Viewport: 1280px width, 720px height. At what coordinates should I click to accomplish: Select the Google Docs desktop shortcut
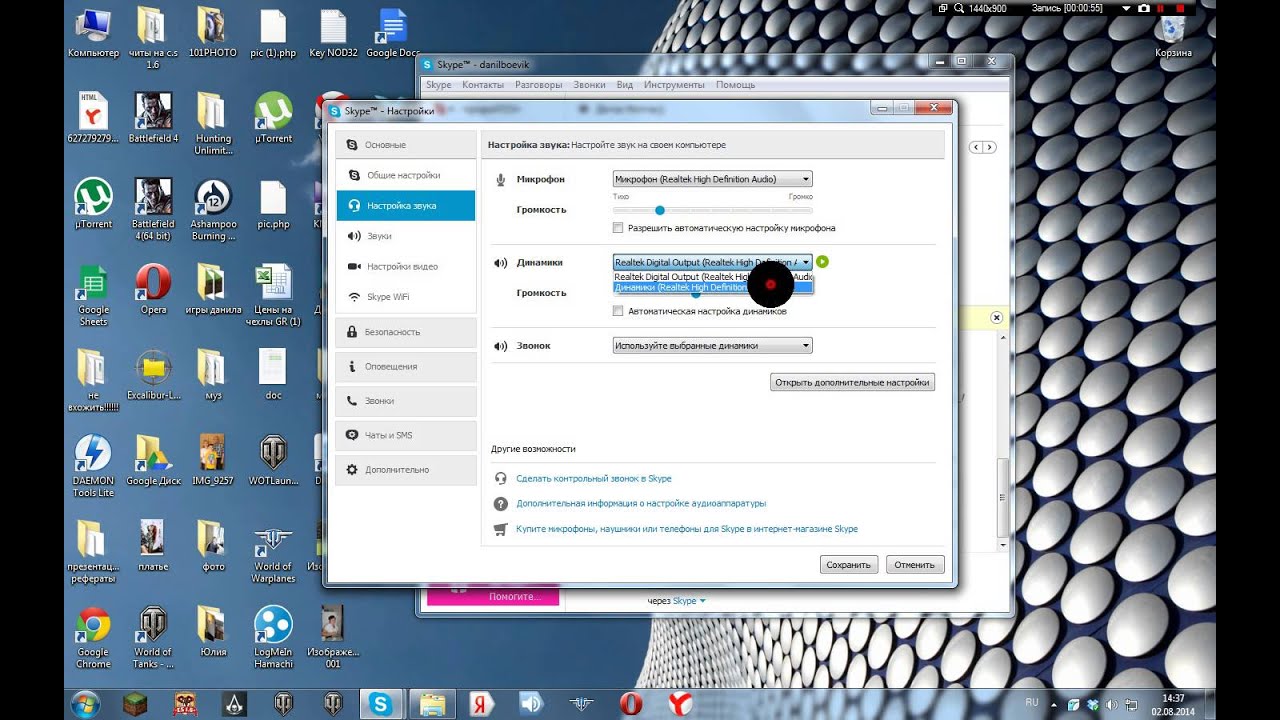[x=393, y=33]
